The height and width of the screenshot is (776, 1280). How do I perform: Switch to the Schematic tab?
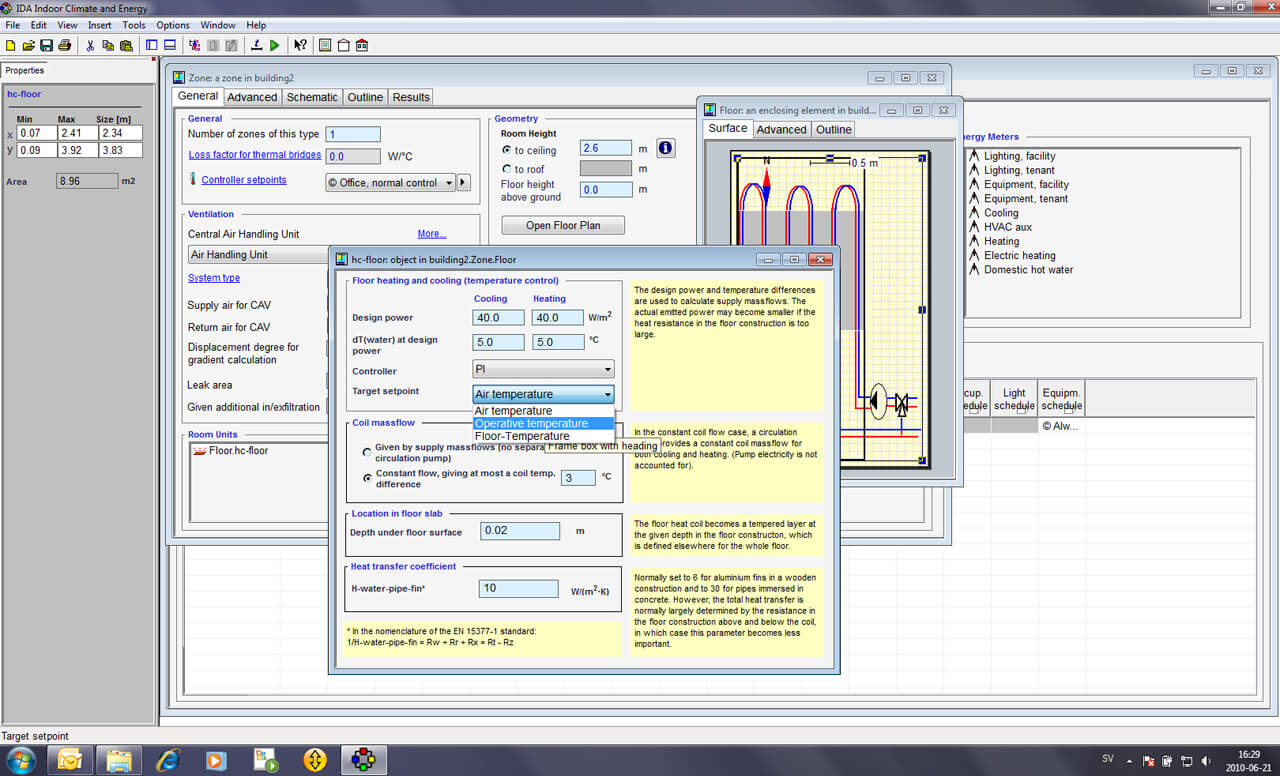[x=312, y=97]
